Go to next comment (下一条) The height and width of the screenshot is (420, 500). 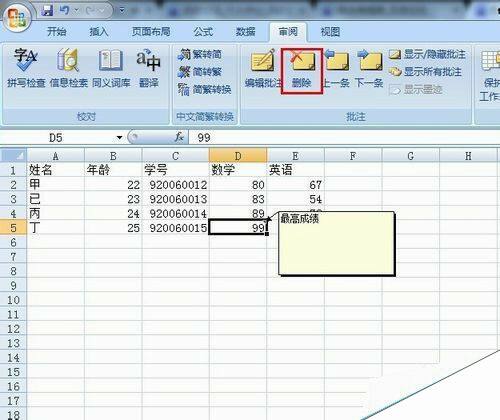[369, 68]
